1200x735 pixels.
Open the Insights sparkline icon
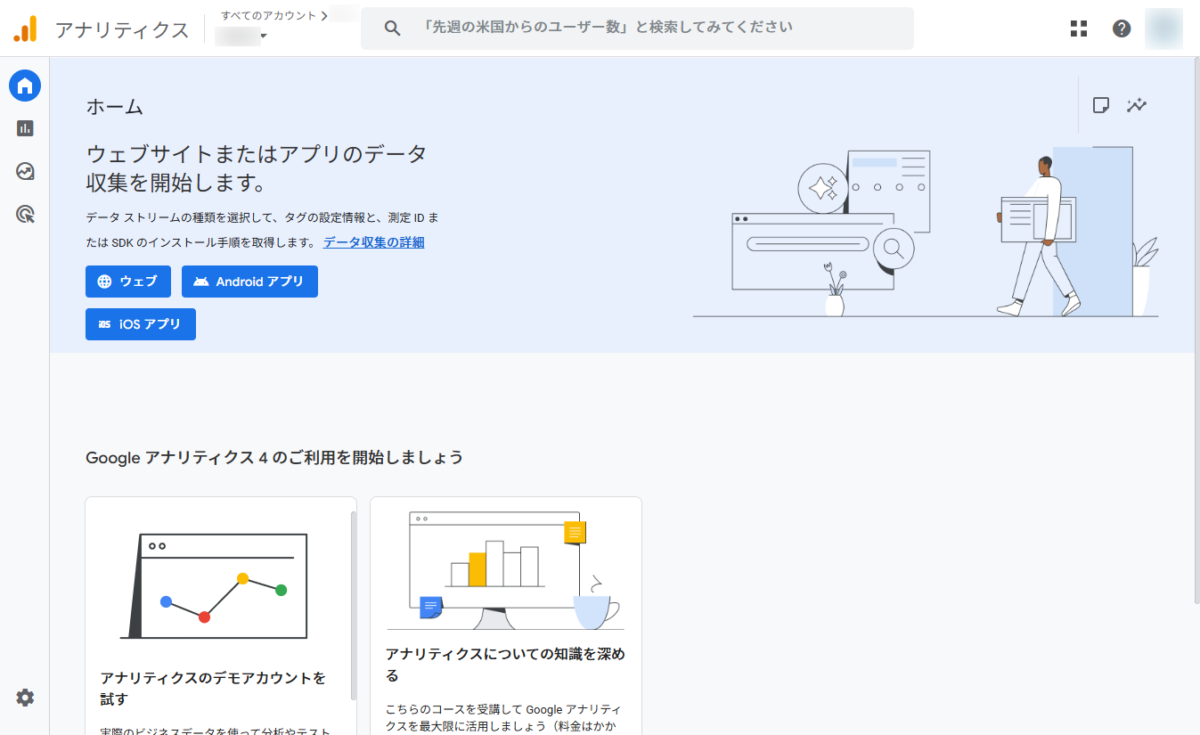(1136, 105)
